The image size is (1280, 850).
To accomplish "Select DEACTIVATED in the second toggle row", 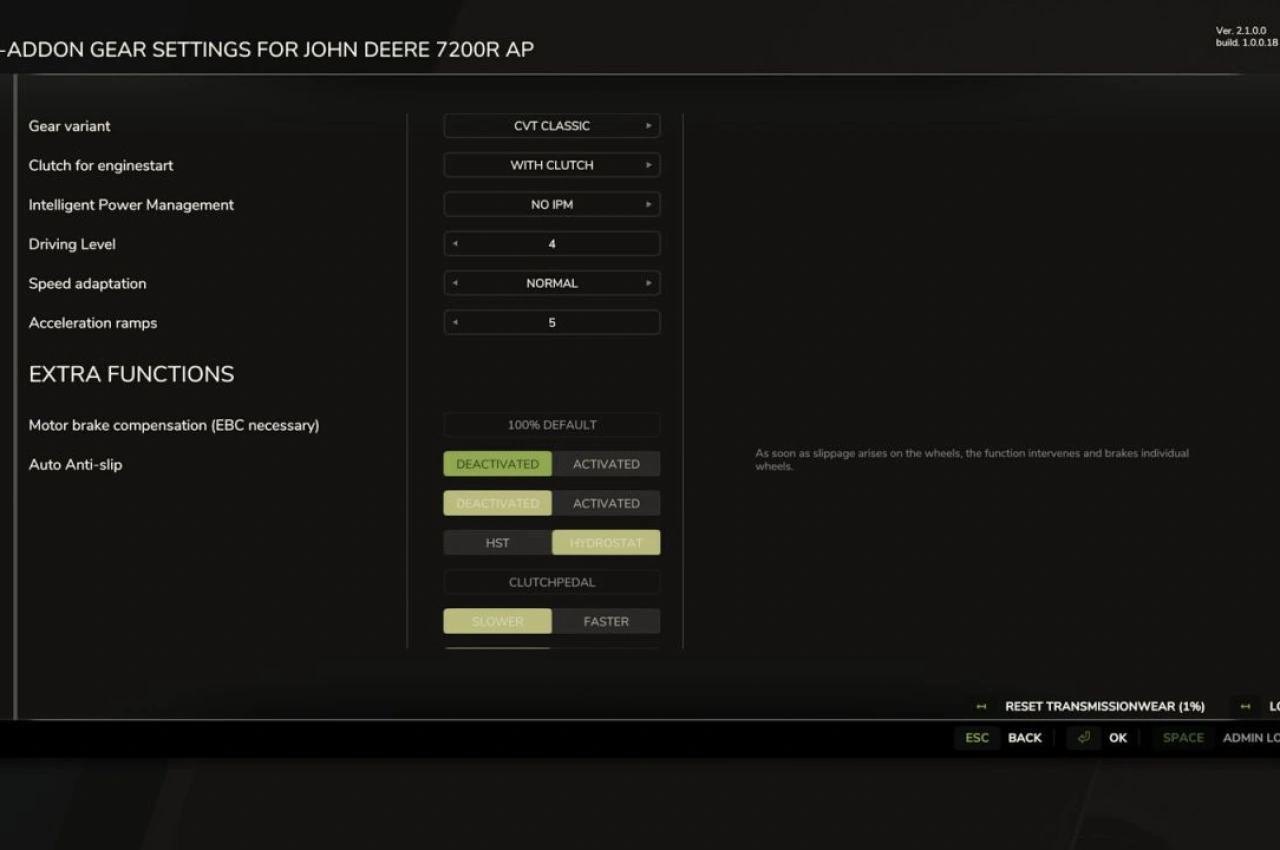I will coord(497,503).
